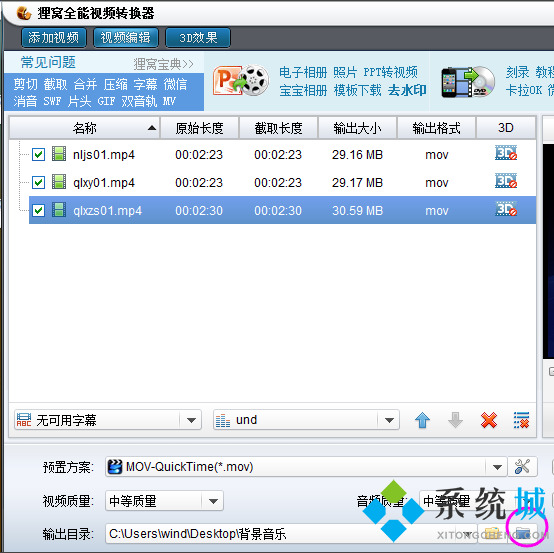The image size is (554, 553).
Task: Expand the 预置方案 MOV-QuickTime dropdown
Action: click(497, 467)
